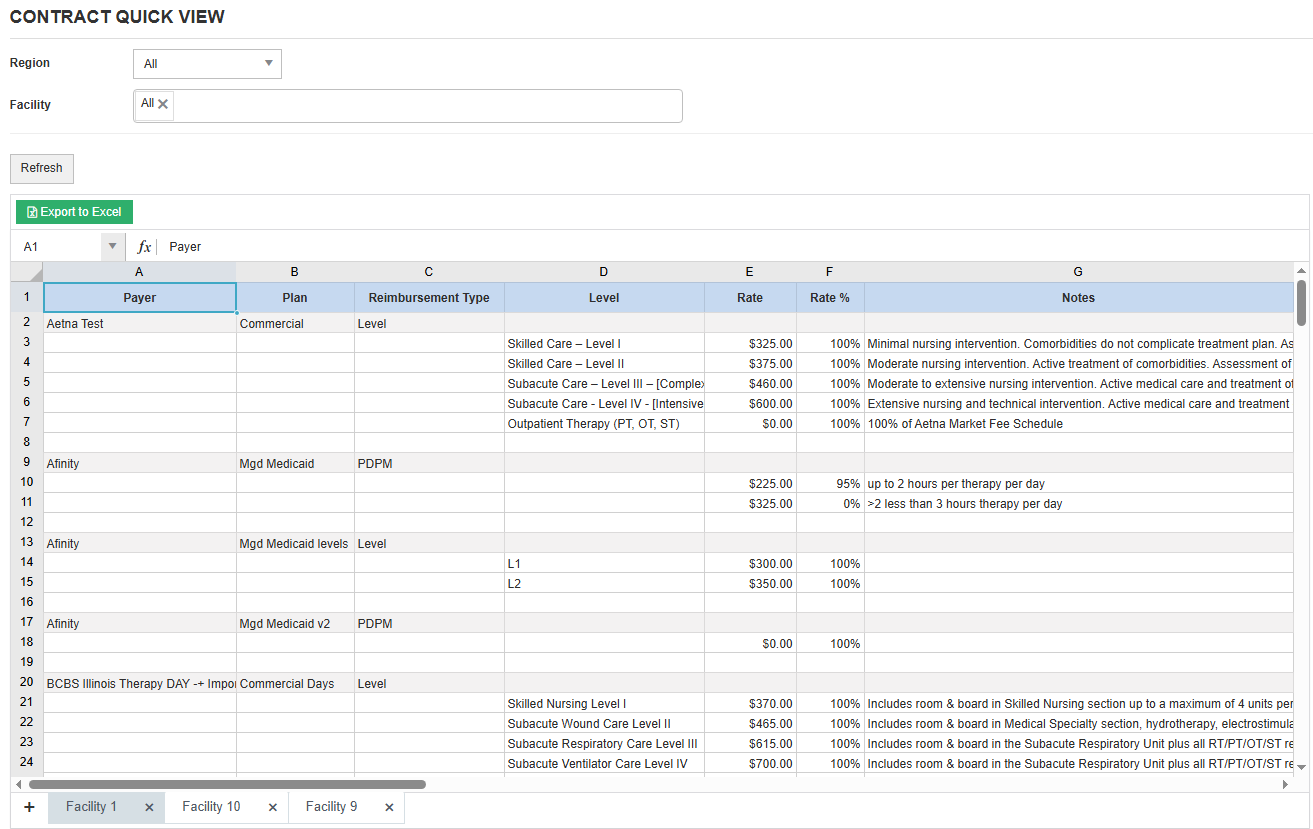Image resolution: width=1313 pixels, height=829 pixels.
Task: Select column A header
Action: pos(140,272)
